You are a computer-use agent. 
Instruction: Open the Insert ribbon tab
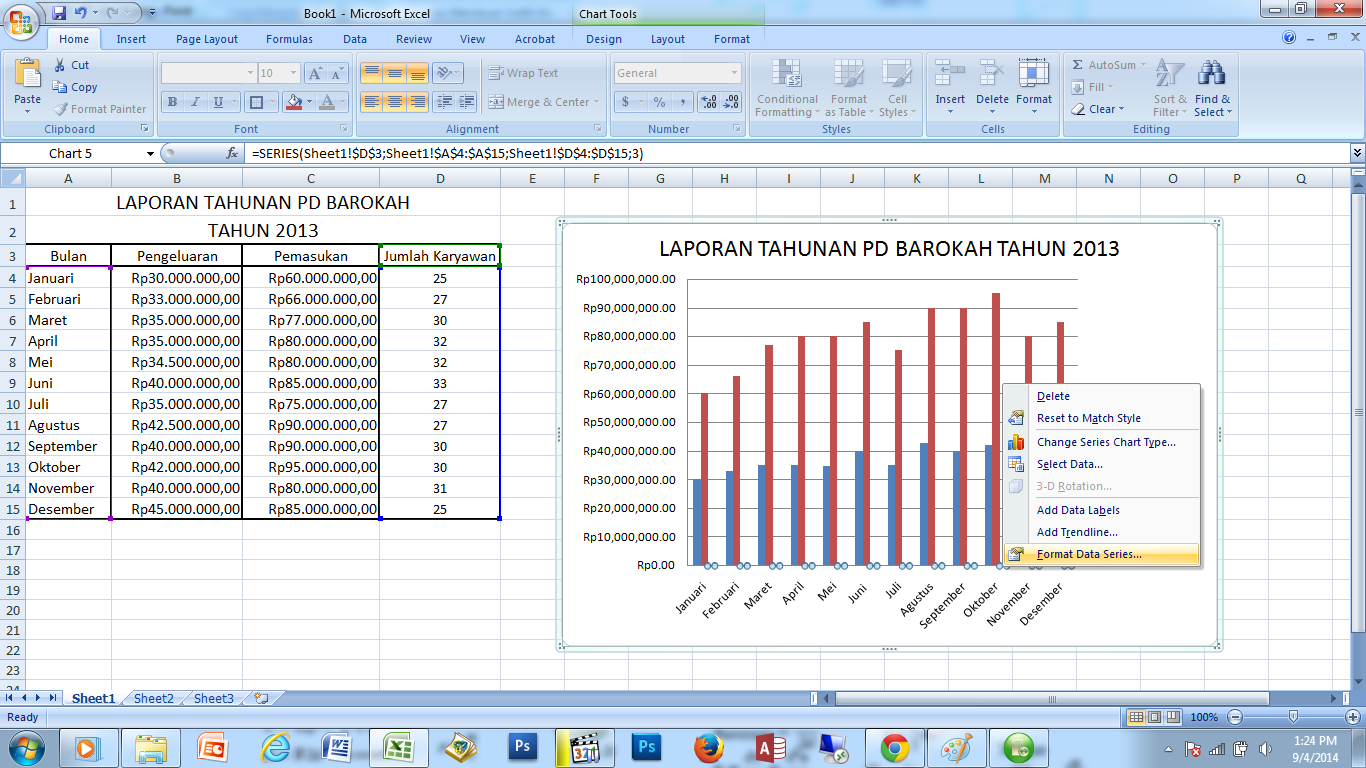(x=131, y=39)
